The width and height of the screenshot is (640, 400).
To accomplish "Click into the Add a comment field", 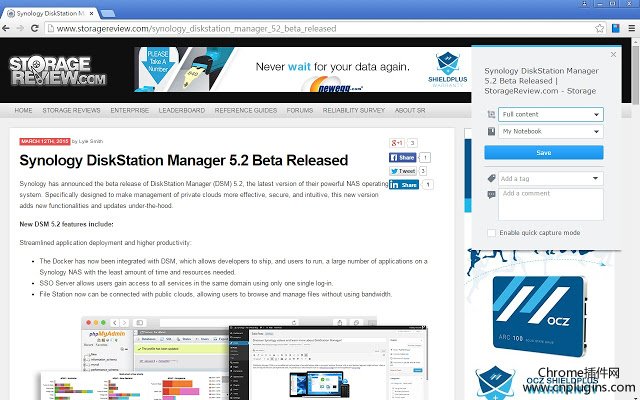I will [x=550, y=204].
